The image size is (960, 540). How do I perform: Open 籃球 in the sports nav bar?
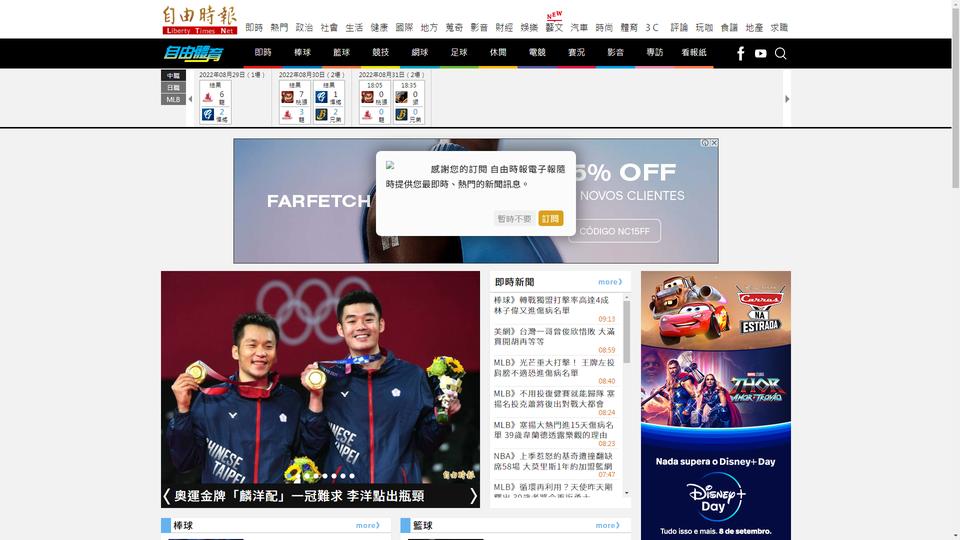click(x=342, y=53)
